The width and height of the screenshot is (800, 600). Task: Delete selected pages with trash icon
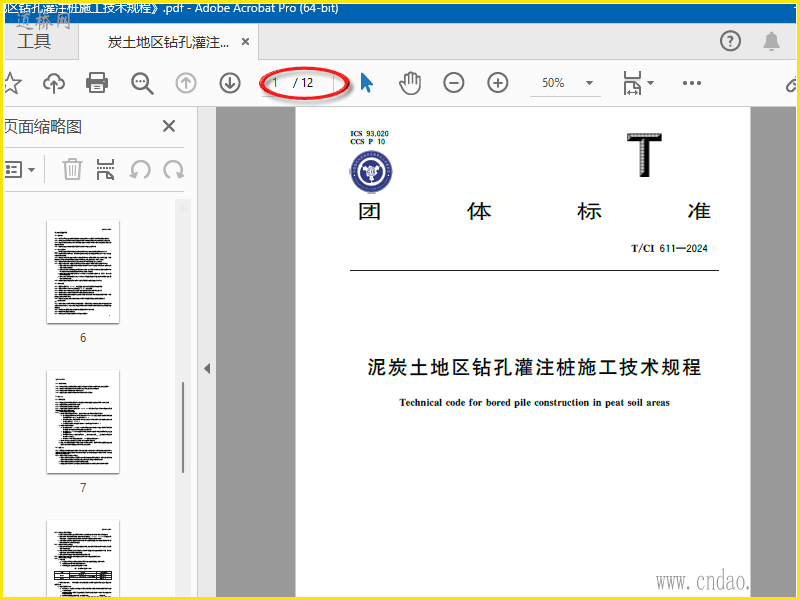coord(72,169)
